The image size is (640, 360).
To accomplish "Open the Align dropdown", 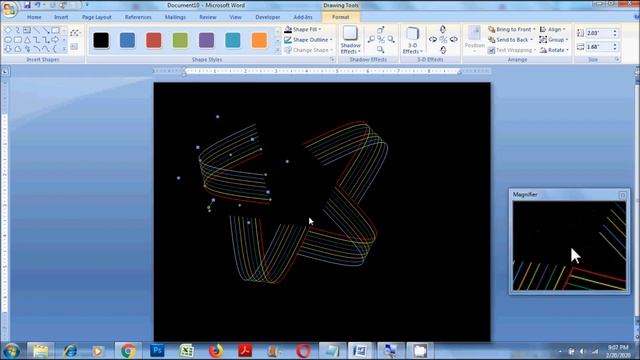I will coord(553,29).
